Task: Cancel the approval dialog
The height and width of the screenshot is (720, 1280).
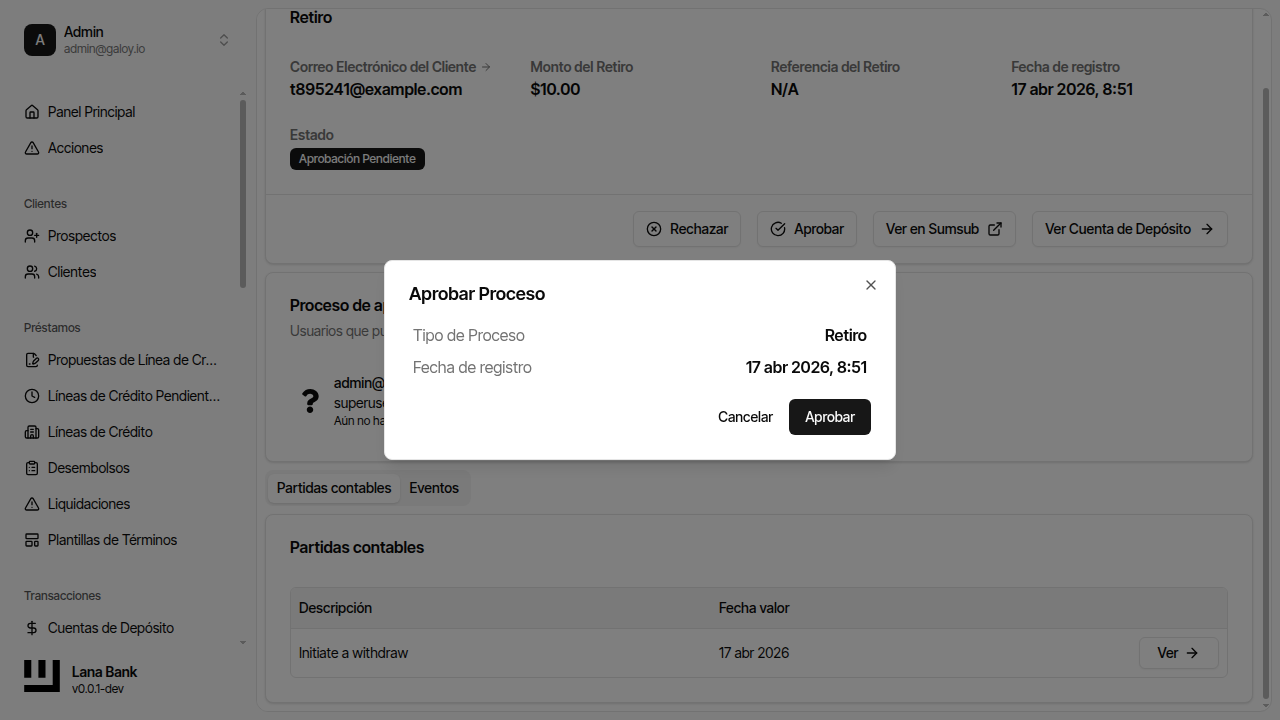Action: pyautogui.click(x=745, y=417)
